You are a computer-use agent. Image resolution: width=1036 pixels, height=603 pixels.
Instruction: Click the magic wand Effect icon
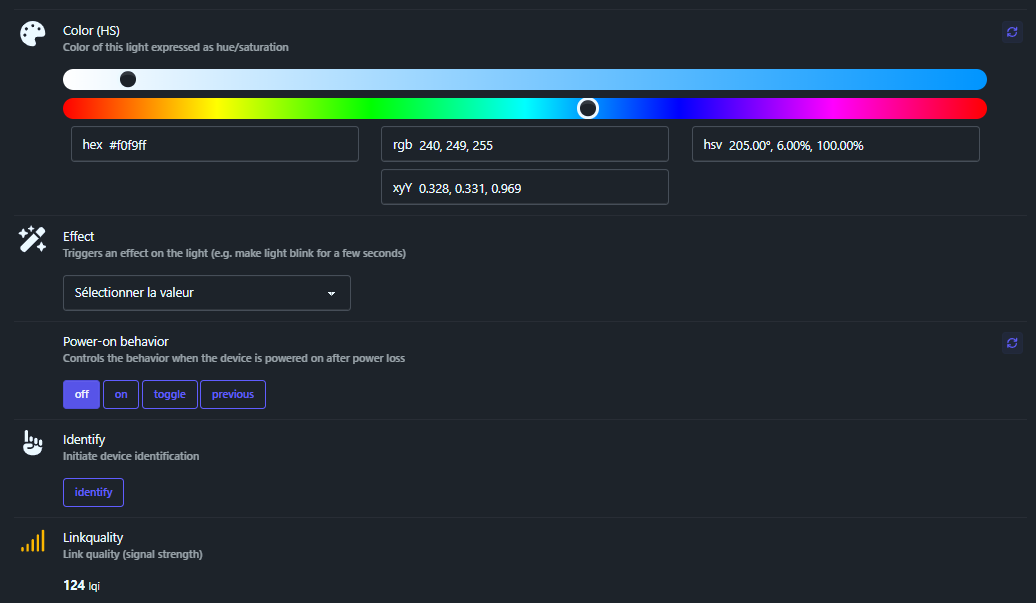[x=33, y=240]
